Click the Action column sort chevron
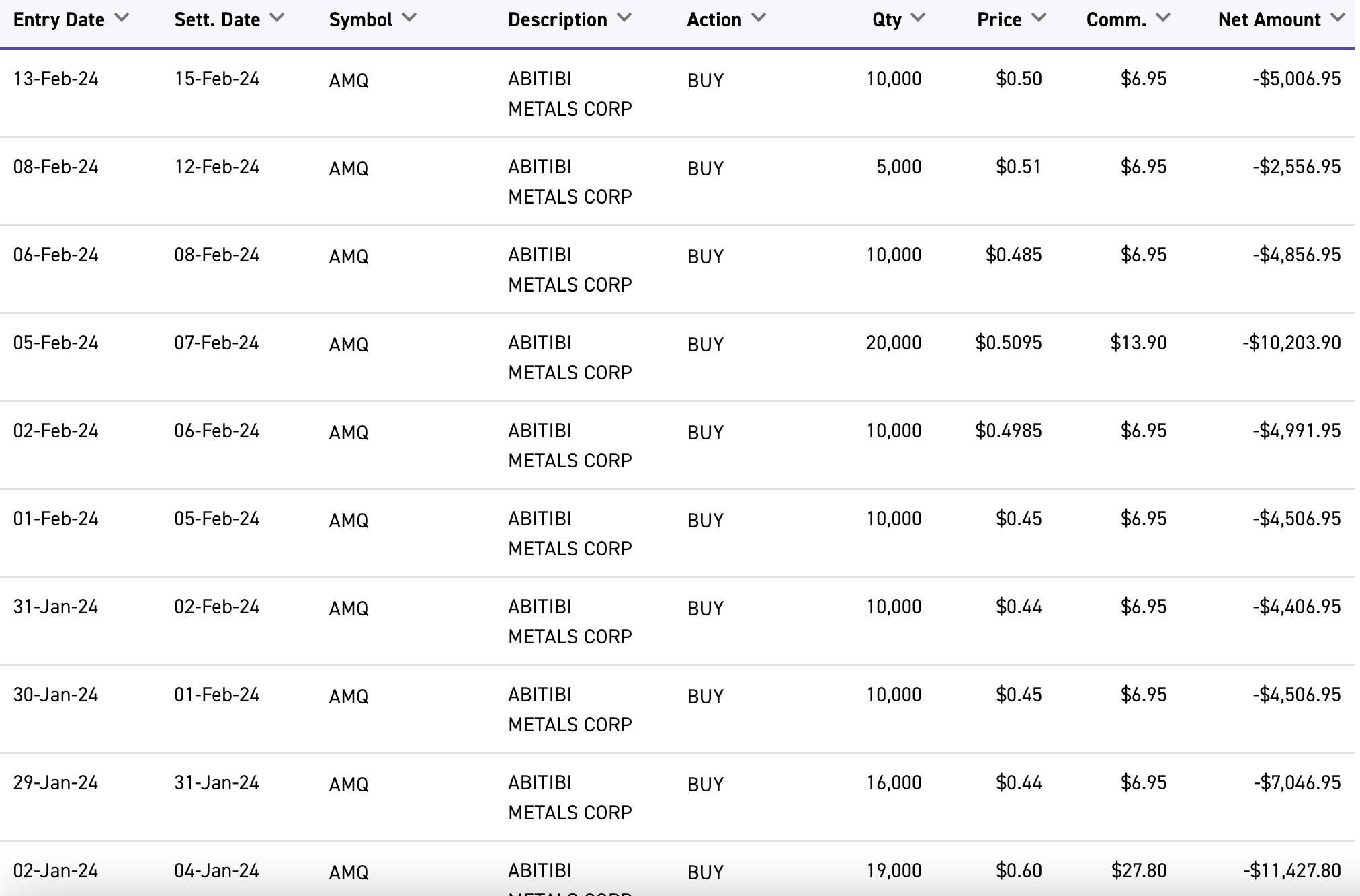Screen dimensions: 1360x896 [x=759, y=18]
